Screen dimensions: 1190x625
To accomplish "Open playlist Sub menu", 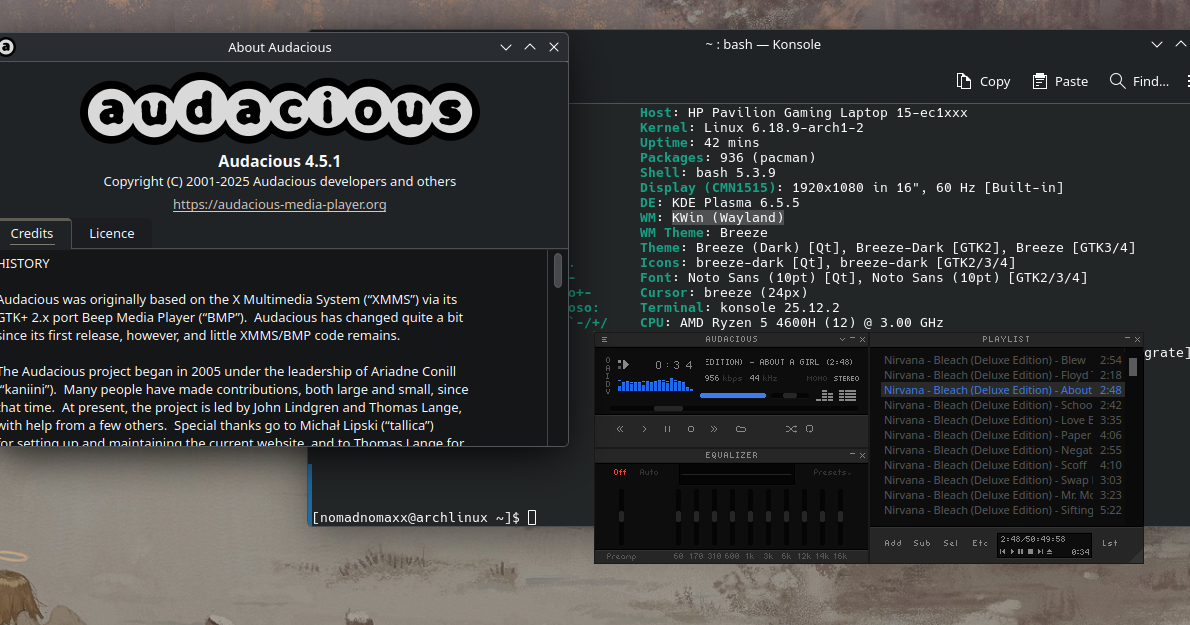I will pyautogui.click(x=922, y=543).
